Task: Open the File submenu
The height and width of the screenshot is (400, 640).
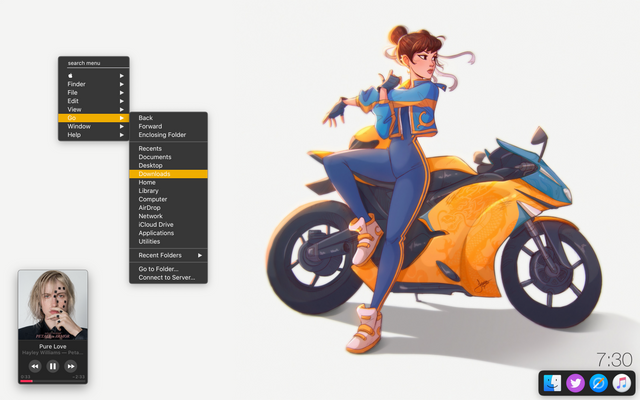Action: point(93,93)
